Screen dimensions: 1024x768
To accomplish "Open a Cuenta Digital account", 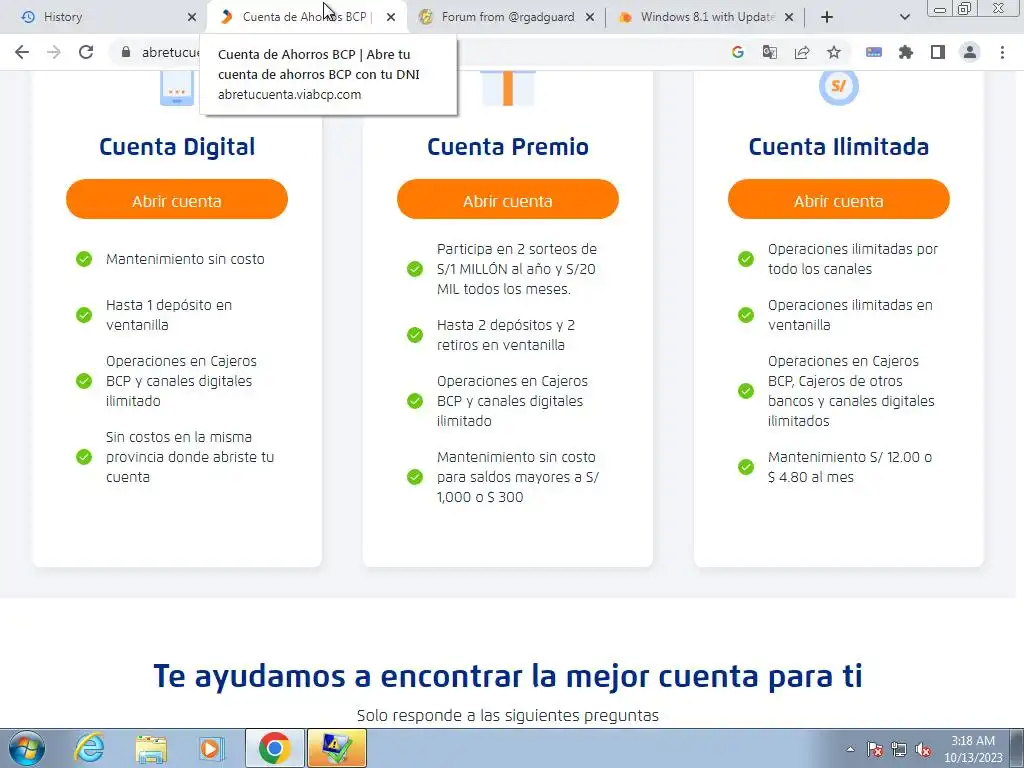I will point(177,200).
